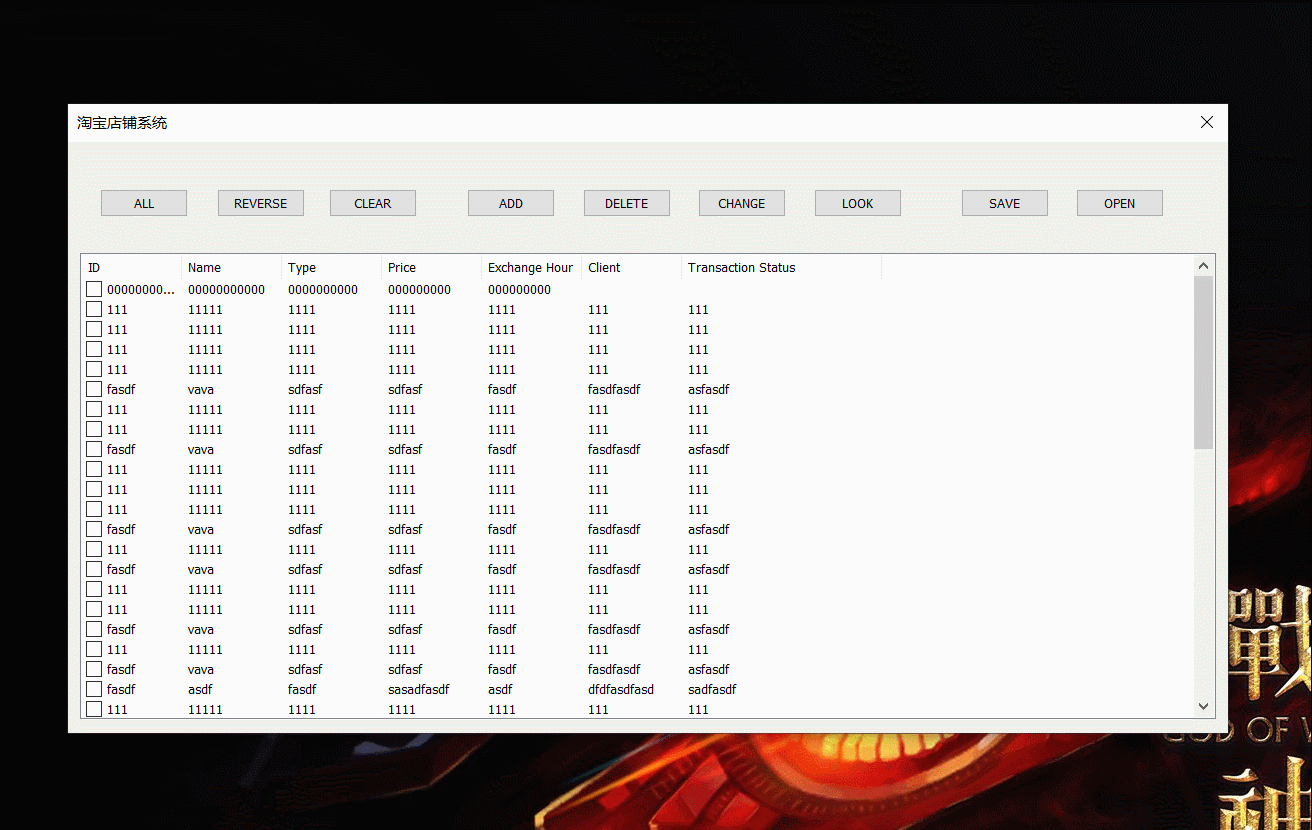Click the Client column header
The width and height of the screenshot is (1312, 830).
coord(632,267)
